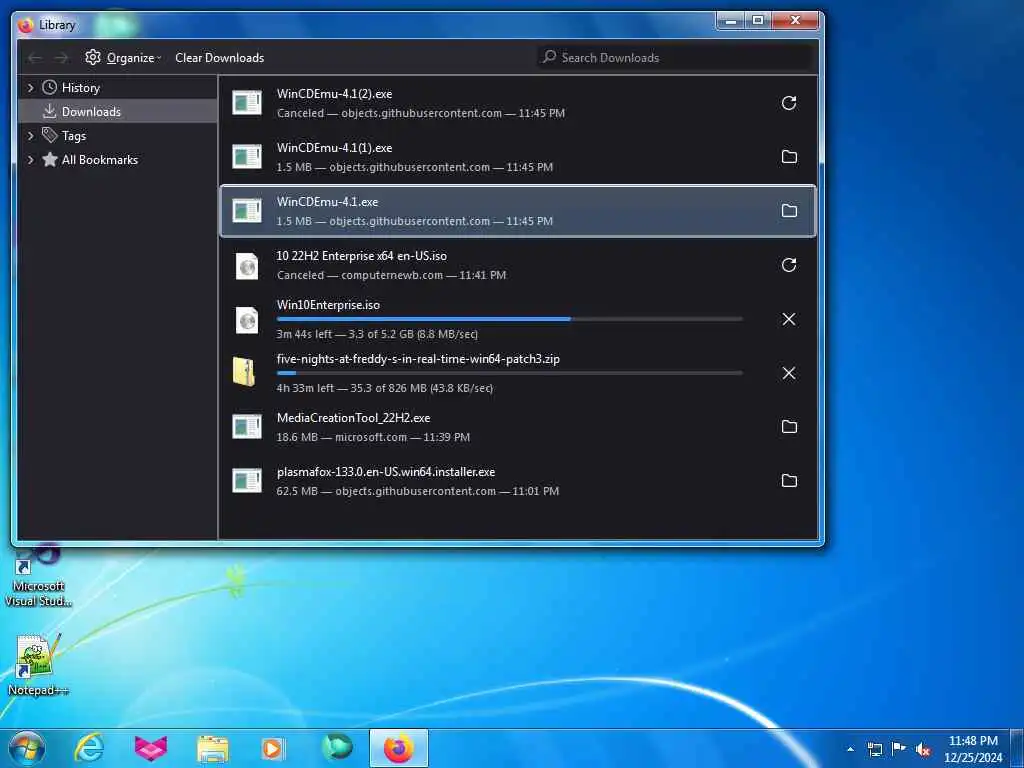Click the plasmafox installer file icon

click(247, 481)
